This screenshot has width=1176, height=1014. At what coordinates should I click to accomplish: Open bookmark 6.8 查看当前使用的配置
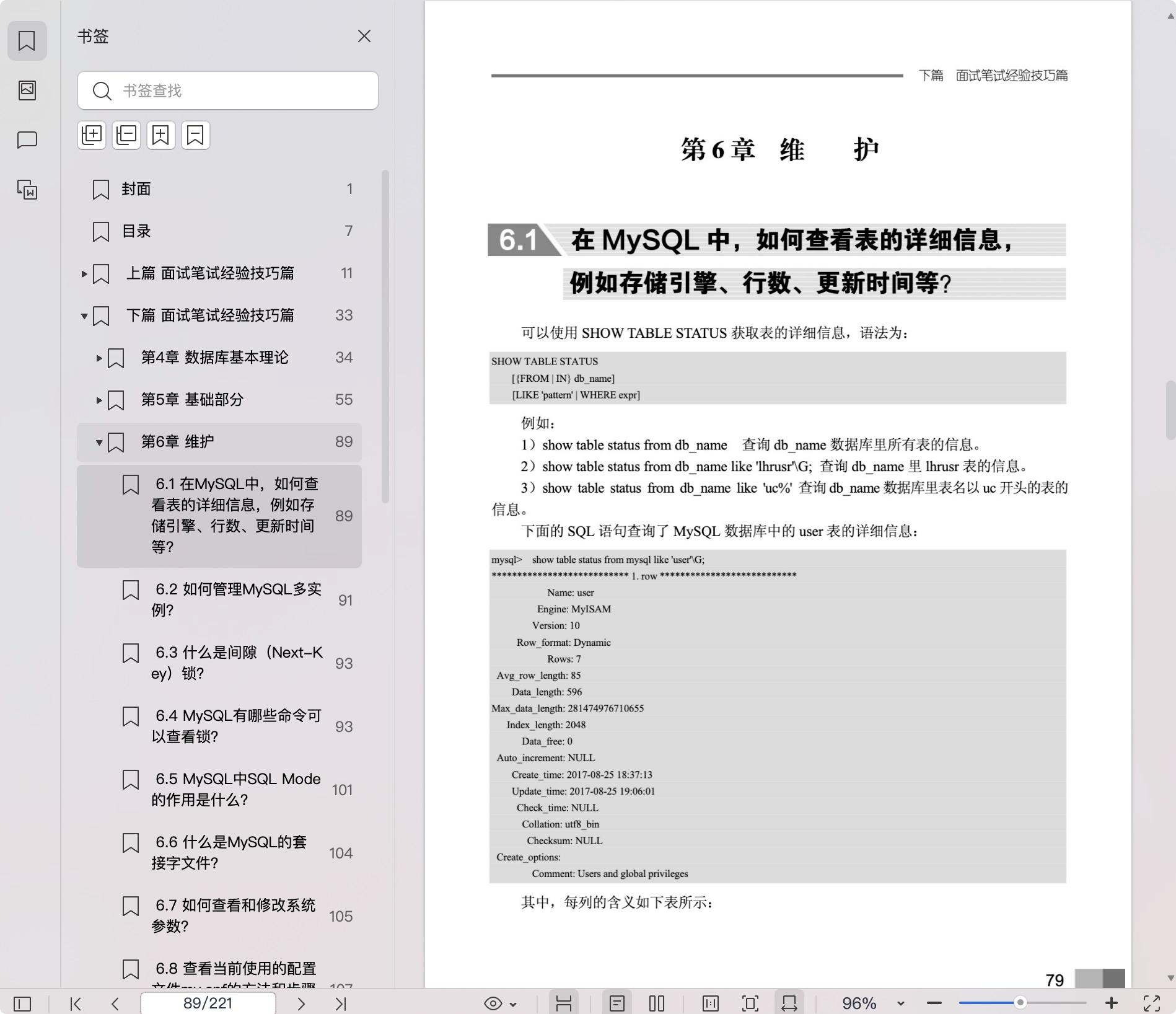(x=219, y=970)
